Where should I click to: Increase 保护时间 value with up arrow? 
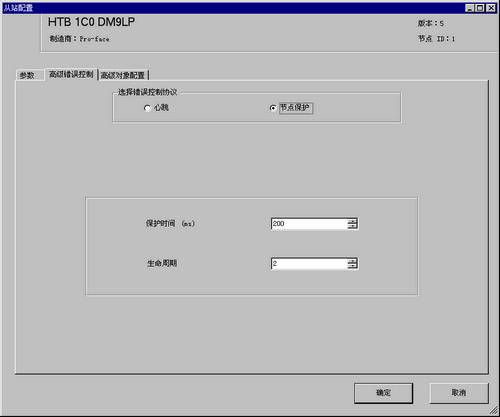click(x=352, y=221)
